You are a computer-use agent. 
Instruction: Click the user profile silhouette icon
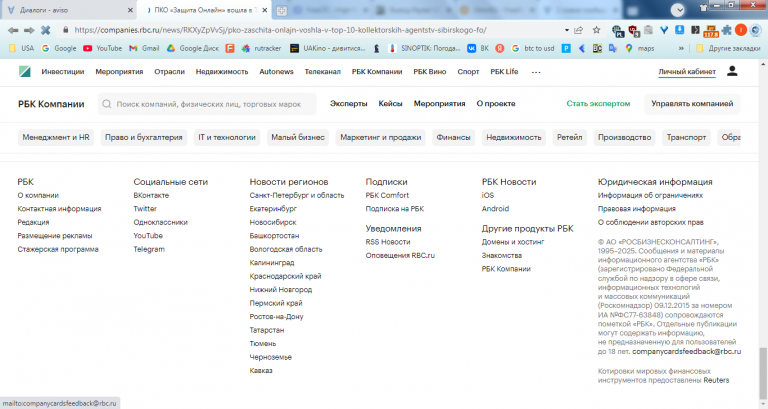pos(732,72)
